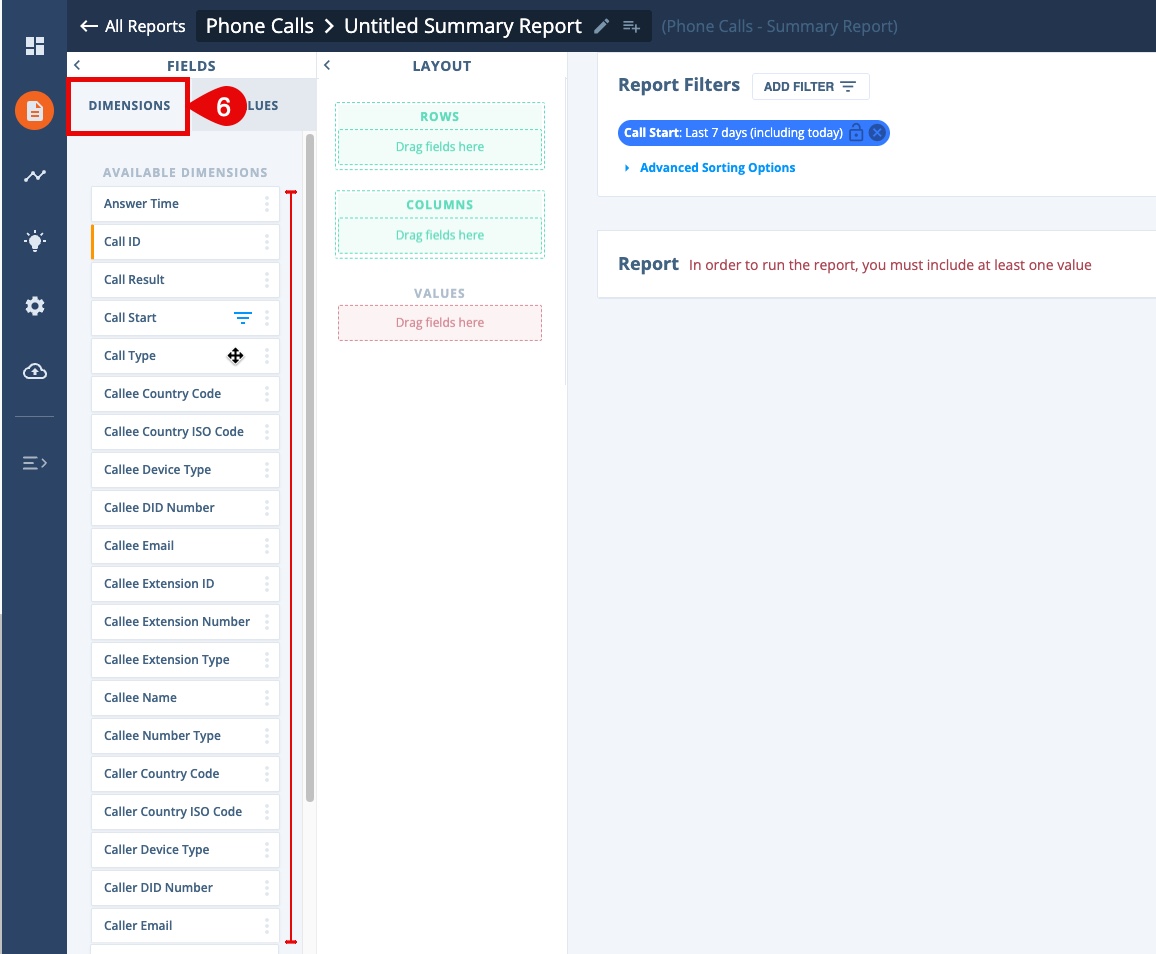
Task: Select the Call Type dimension
Action: 185,355
